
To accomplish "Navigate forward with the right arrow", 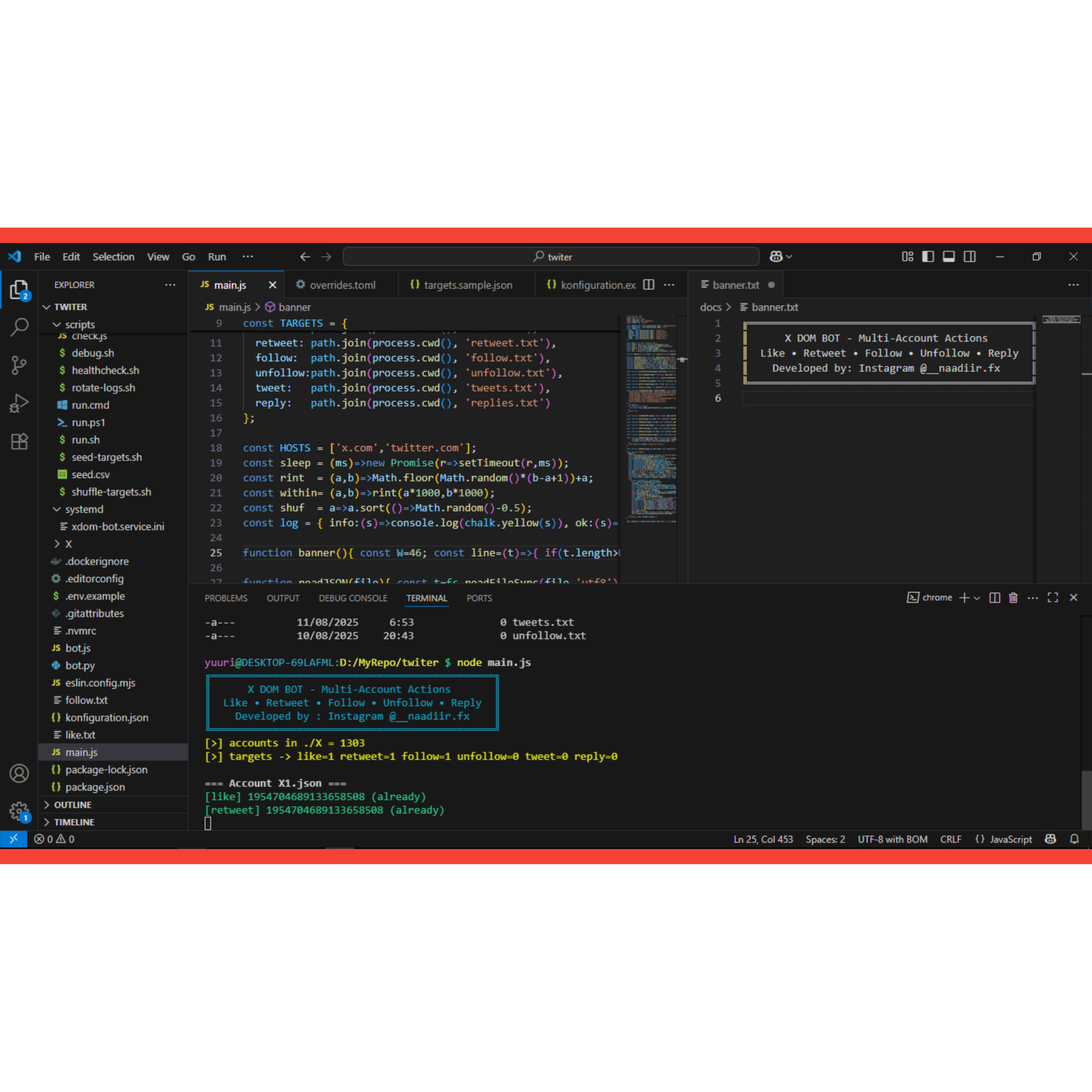I will (x=327, y=257).
